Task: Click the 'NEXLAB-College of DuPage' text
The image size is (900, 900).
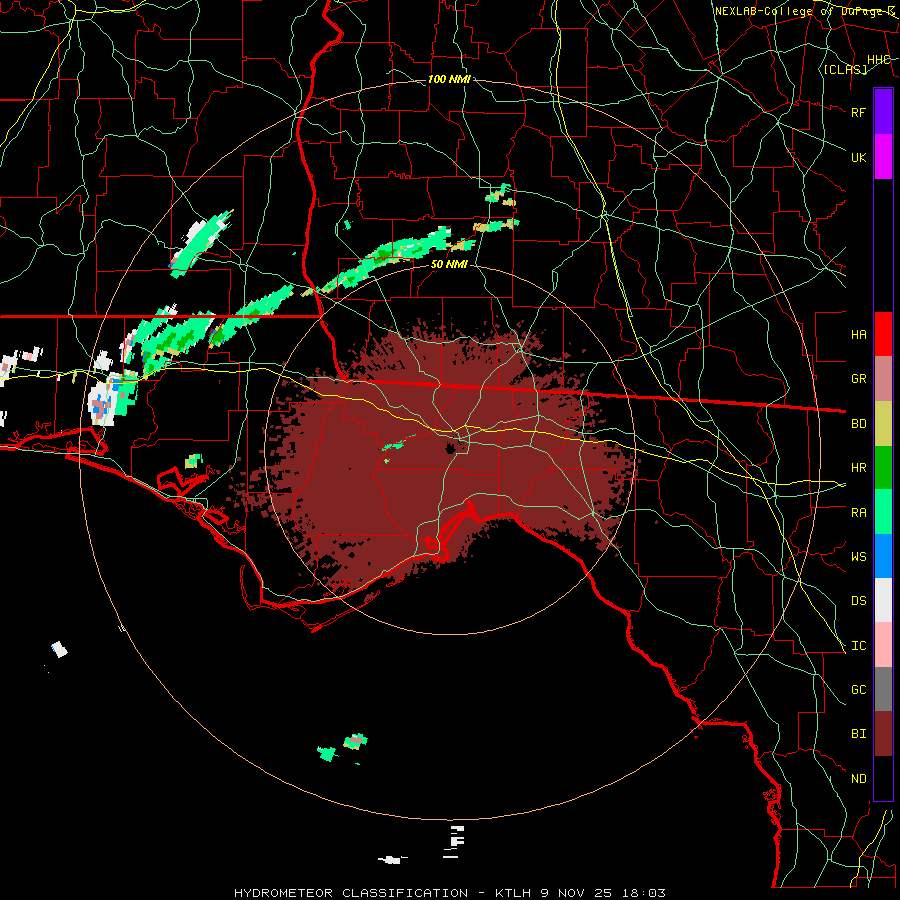Action: [800, 11]
